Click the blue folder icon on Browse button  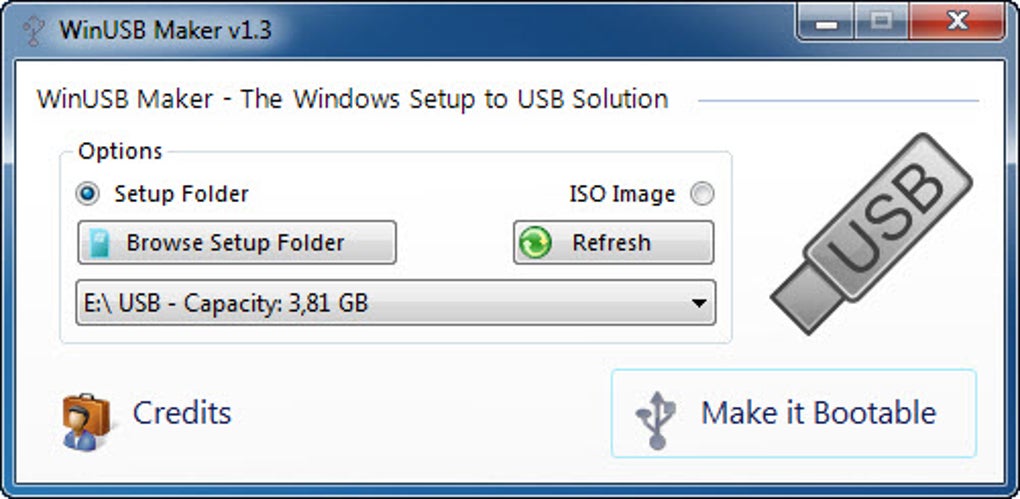coord(101,243)
